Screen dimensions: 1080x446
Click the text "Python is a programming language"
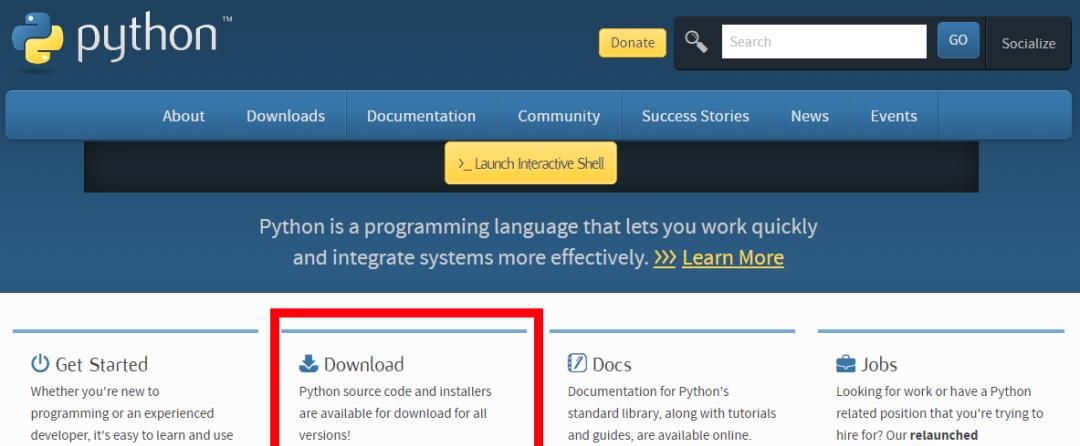click(419, 227)
